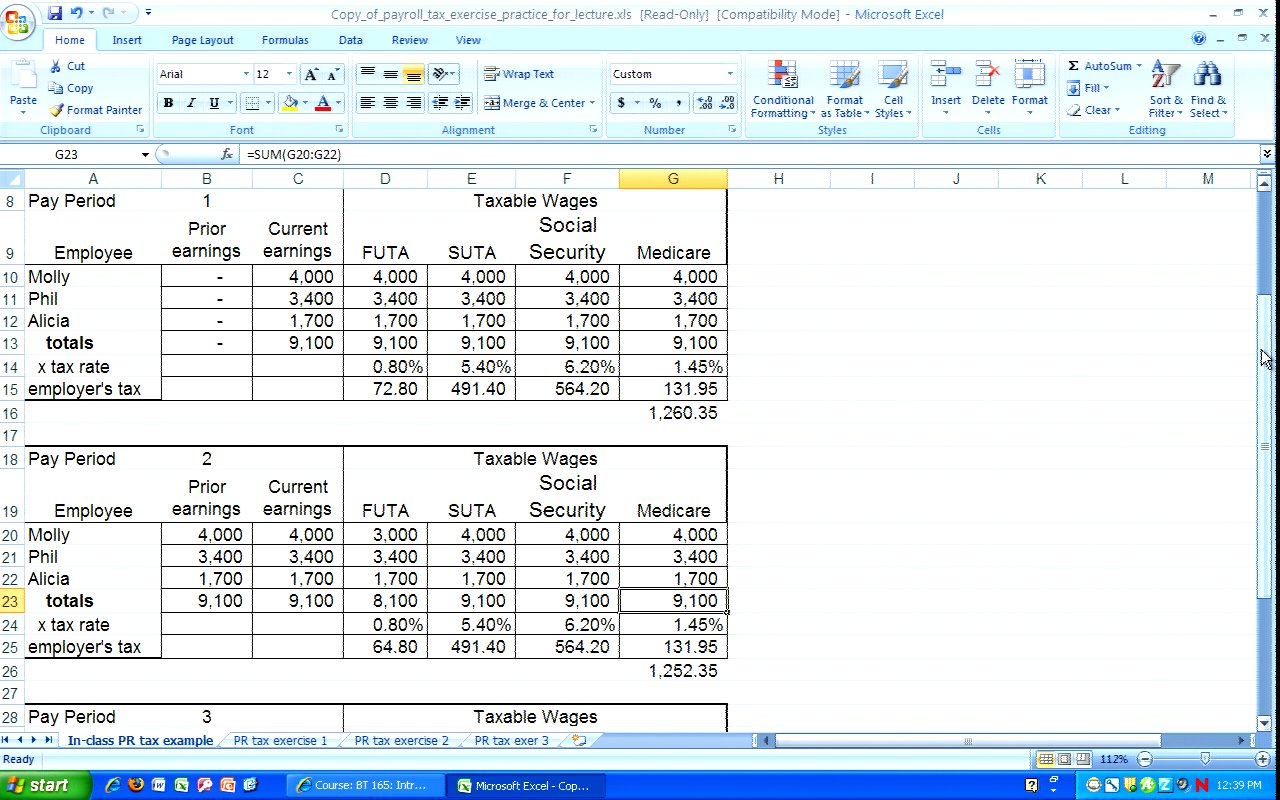
Task: Click the Center text alignment icon
Action: tap(390, 103)
